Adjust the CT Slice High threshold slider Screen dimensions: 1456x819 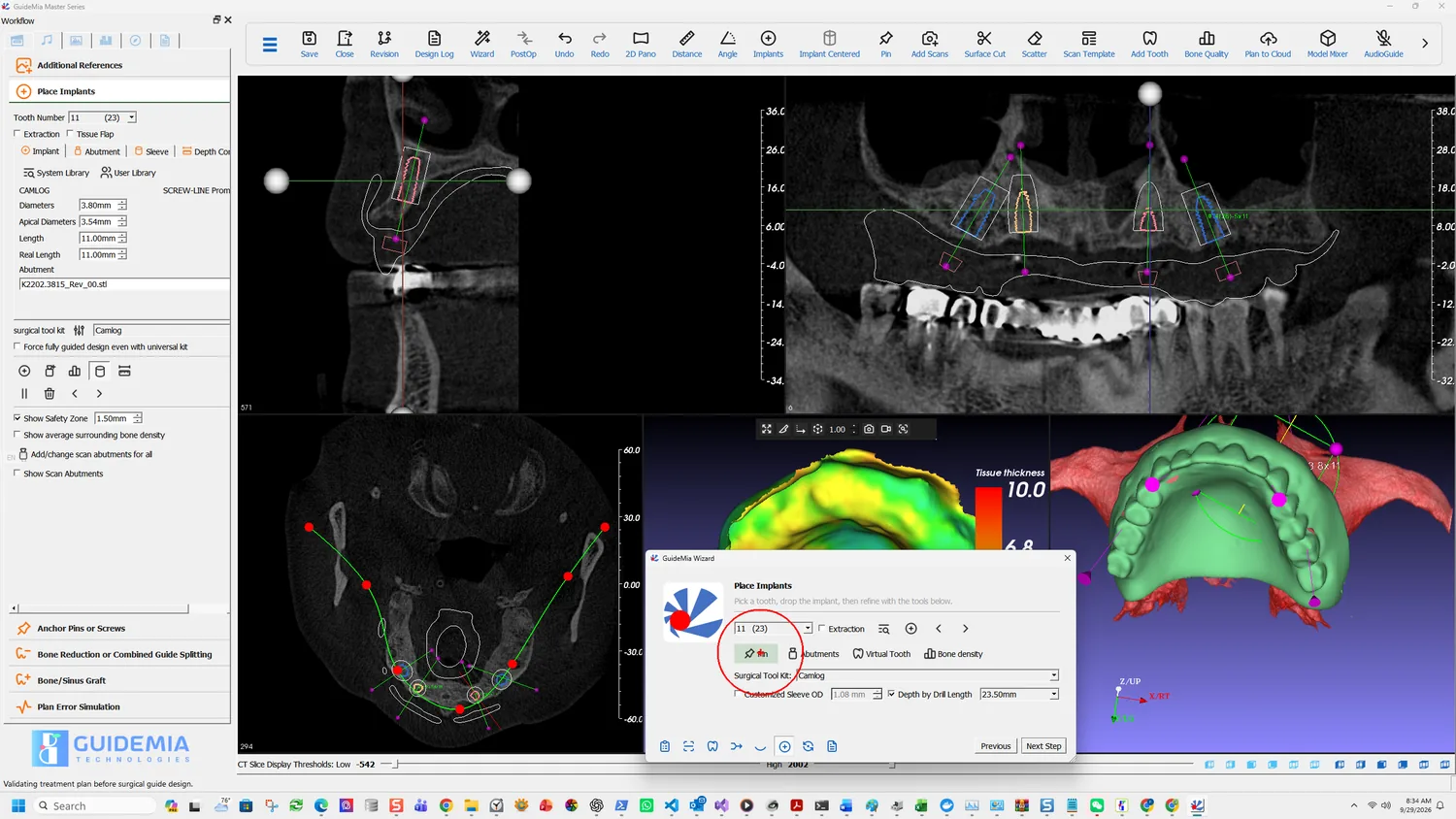tap(892, 765)
